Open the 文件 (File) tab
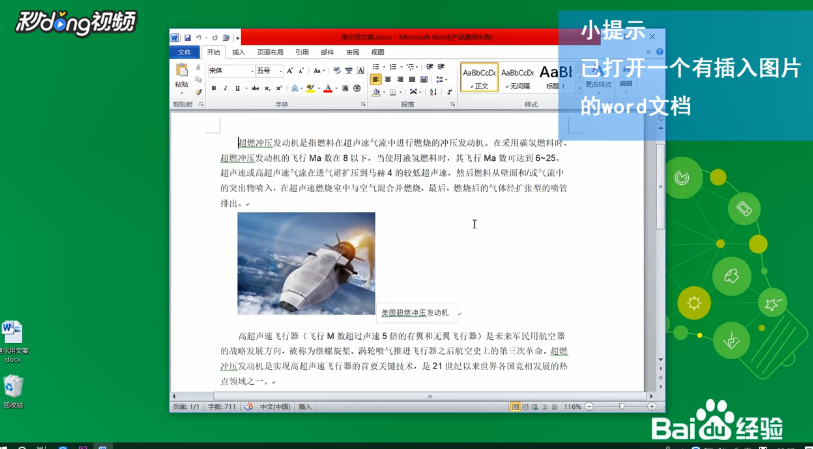 click(184, 52)
